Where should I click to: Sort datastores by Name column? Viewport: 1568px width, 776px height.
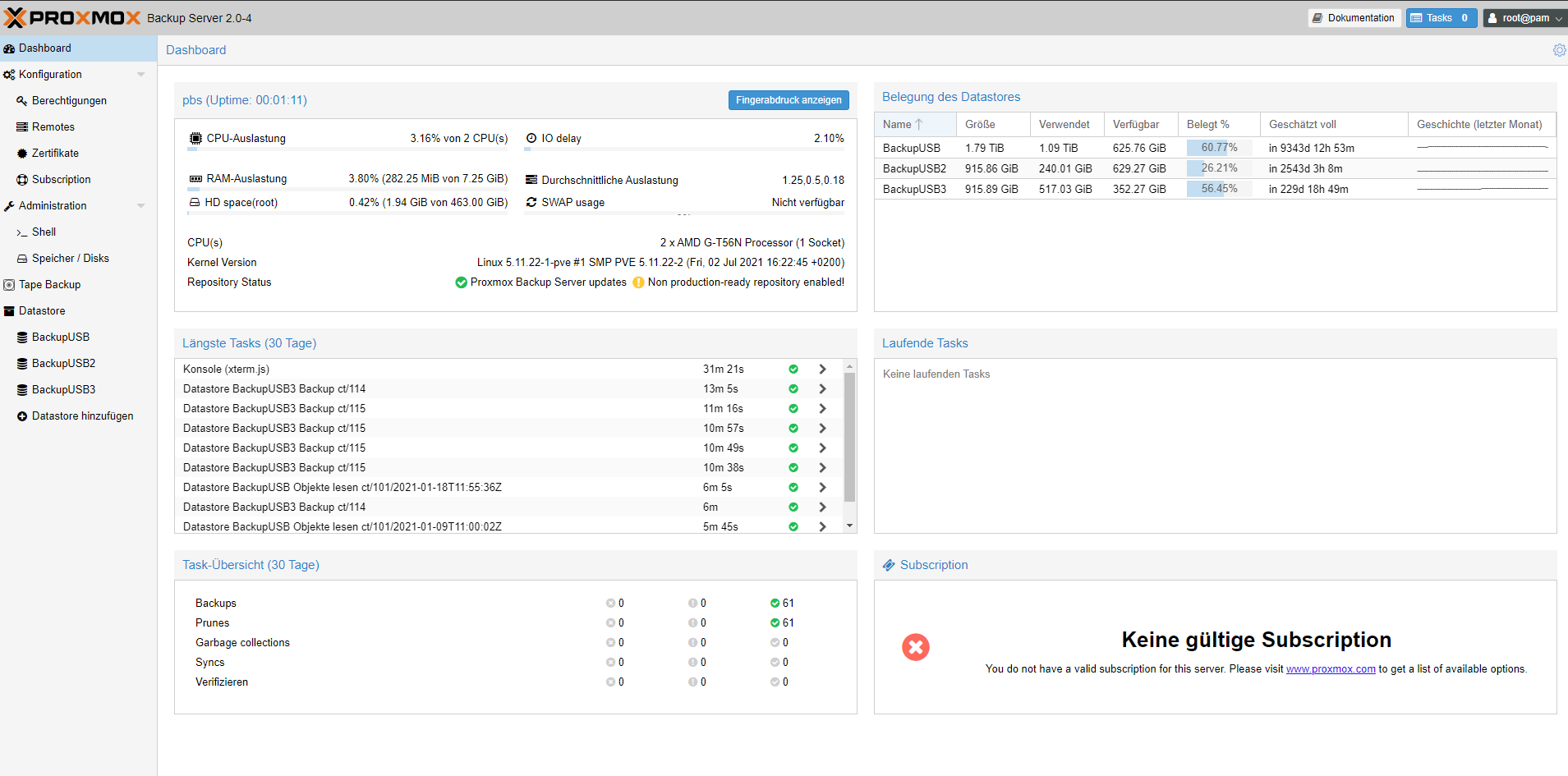tap(915, 125)
